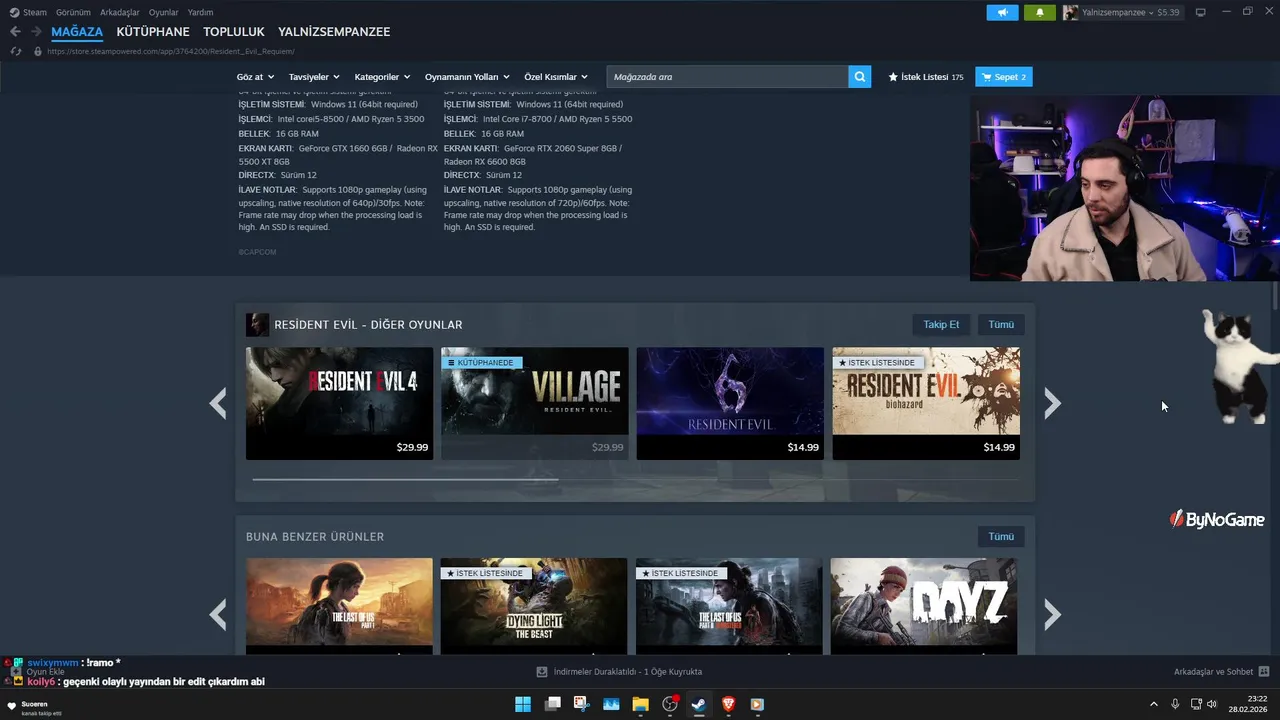Open the Steam menu
The image size is (1280, 720).
click(x=29, y=13)
